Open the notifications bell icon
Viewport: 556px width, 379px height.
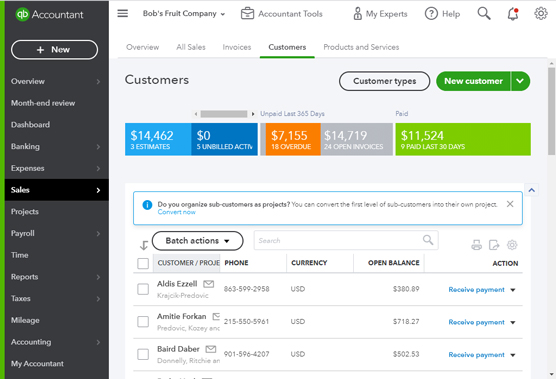(513, 14)
